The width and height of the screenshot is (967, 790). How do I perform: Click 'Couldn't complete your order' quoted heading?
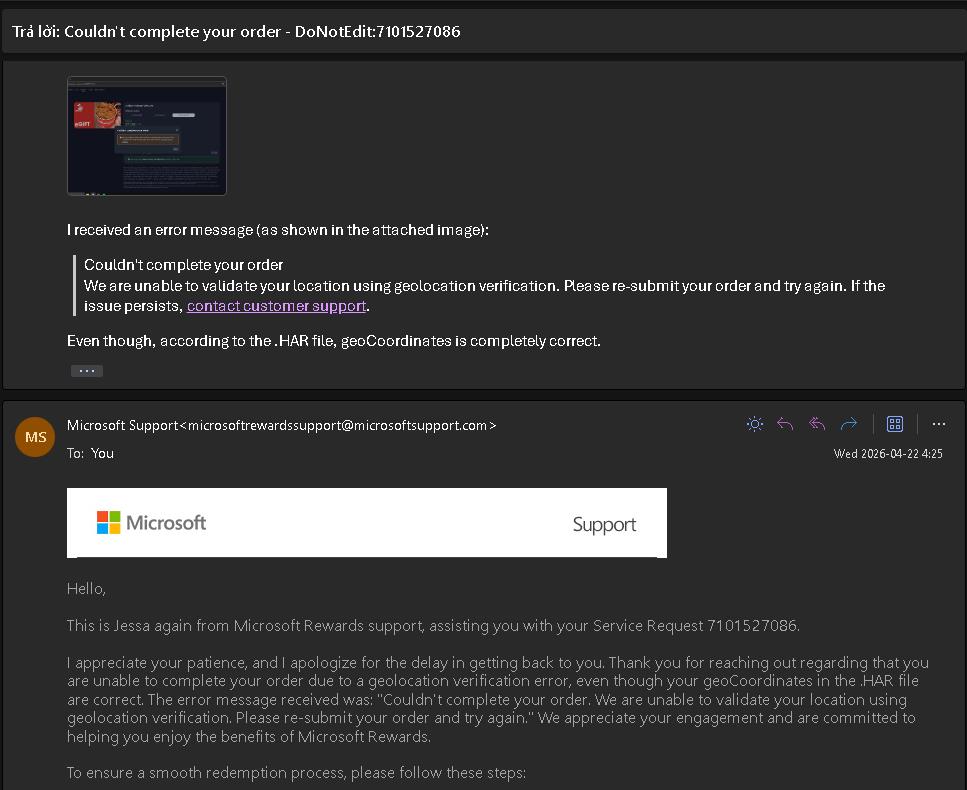click(183, 265)
